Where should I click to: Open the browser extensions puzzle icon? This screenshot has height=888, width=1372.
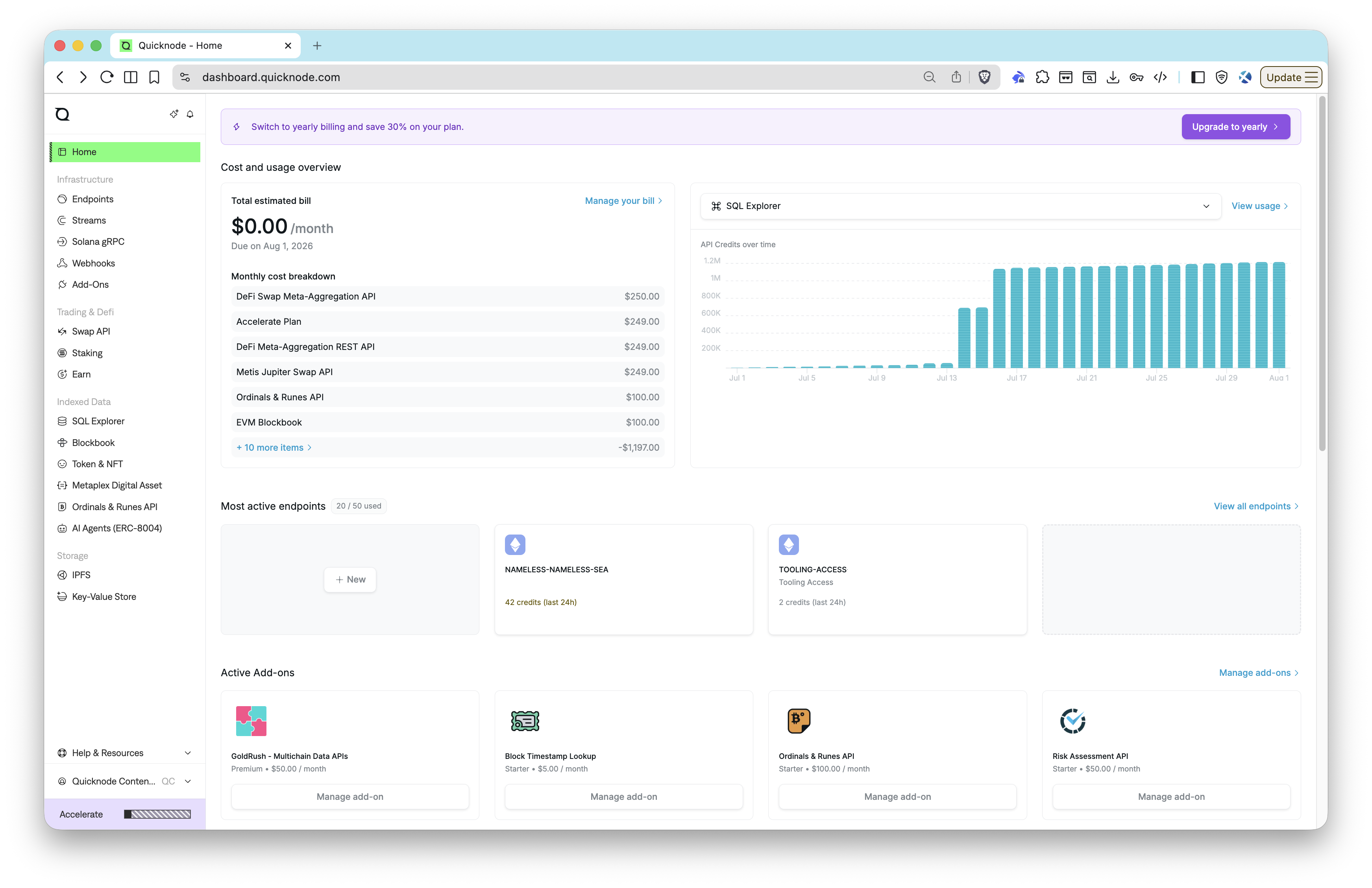pyautogui.click(x=1042, y=77)
